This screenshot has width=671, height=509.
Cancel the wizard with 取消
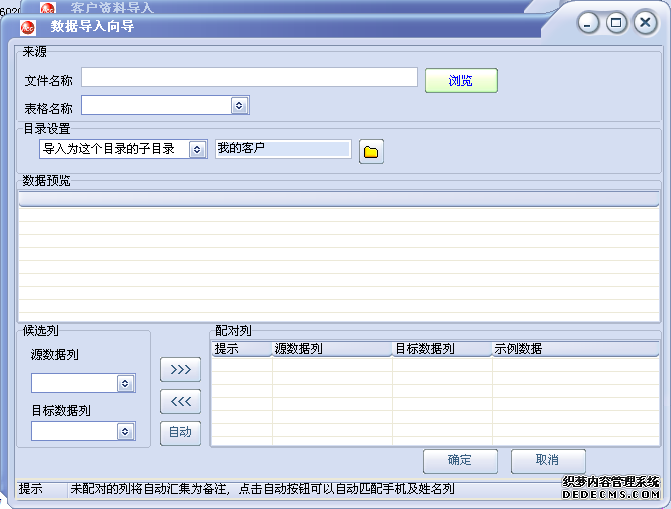click(x=547, y=460)
